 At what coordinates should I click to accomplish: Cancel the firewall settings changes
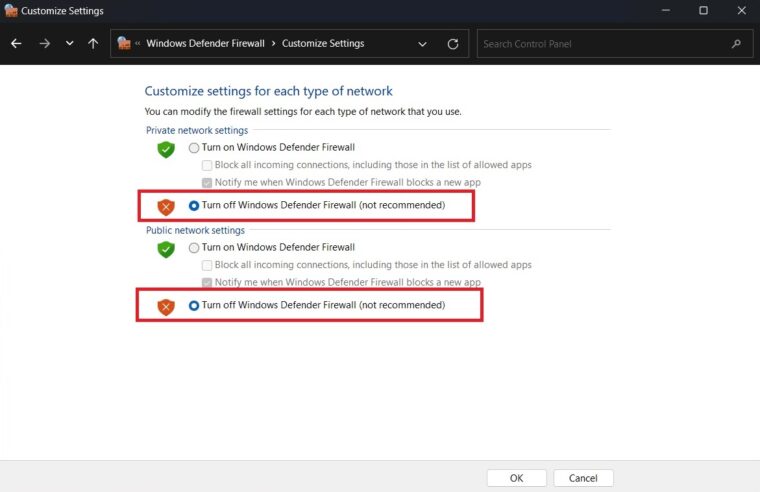[583, 478]
